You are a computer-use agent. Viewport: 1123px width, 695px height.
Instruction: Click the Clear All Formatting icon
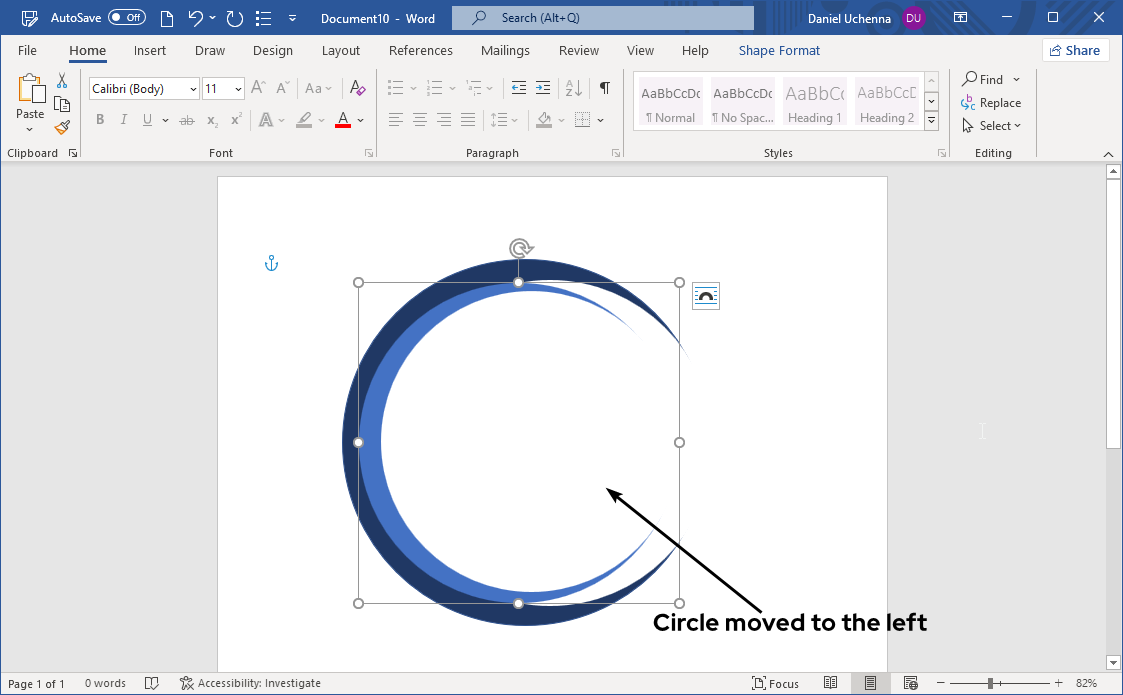click(358, 88)
